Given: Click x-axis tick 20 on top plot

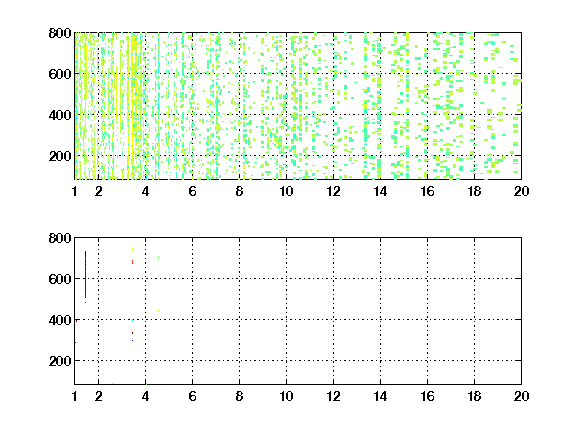Looking at the screenshot, I should click(x=521, y=191).
